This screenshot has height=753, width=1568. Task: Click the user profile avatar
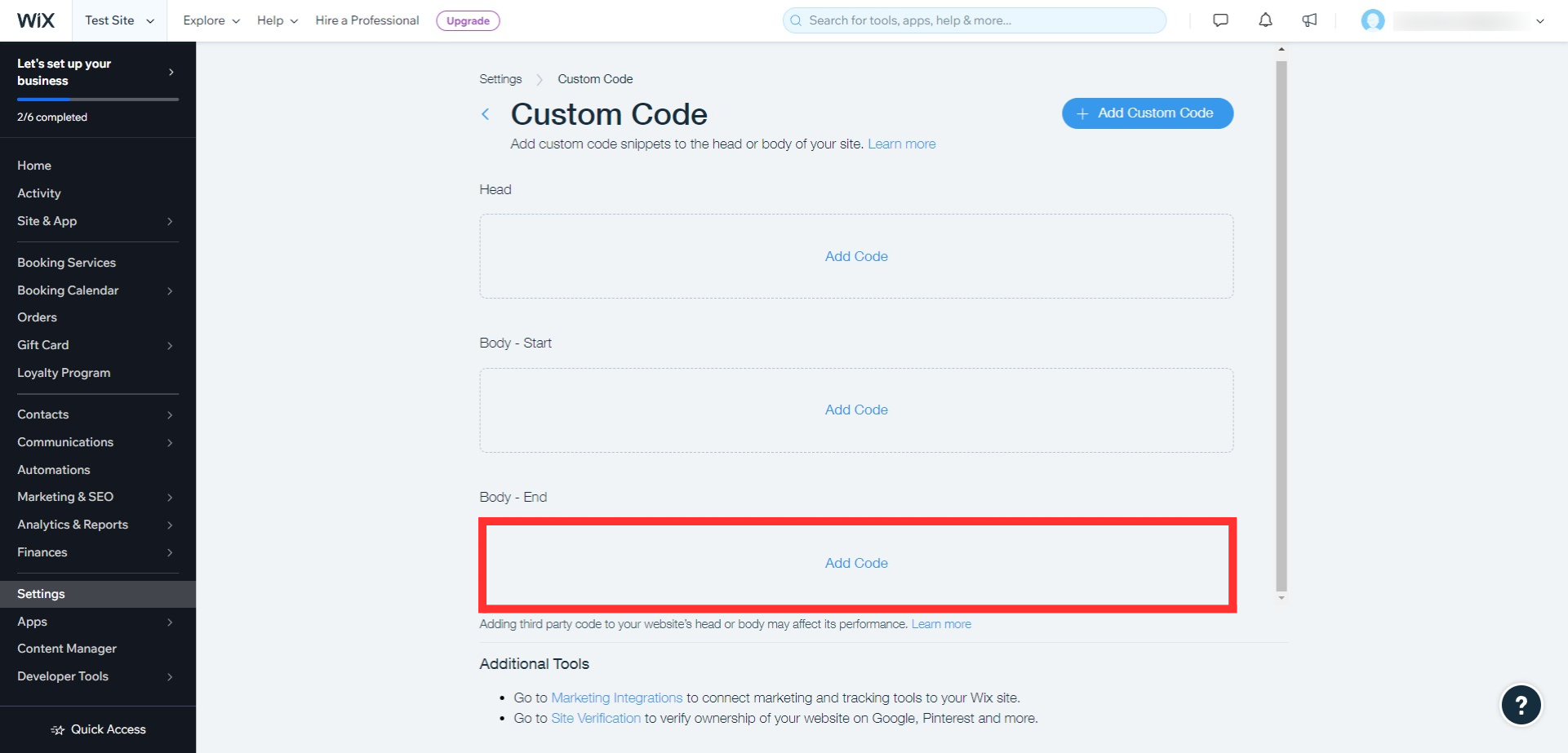(x=1373, y=20)
